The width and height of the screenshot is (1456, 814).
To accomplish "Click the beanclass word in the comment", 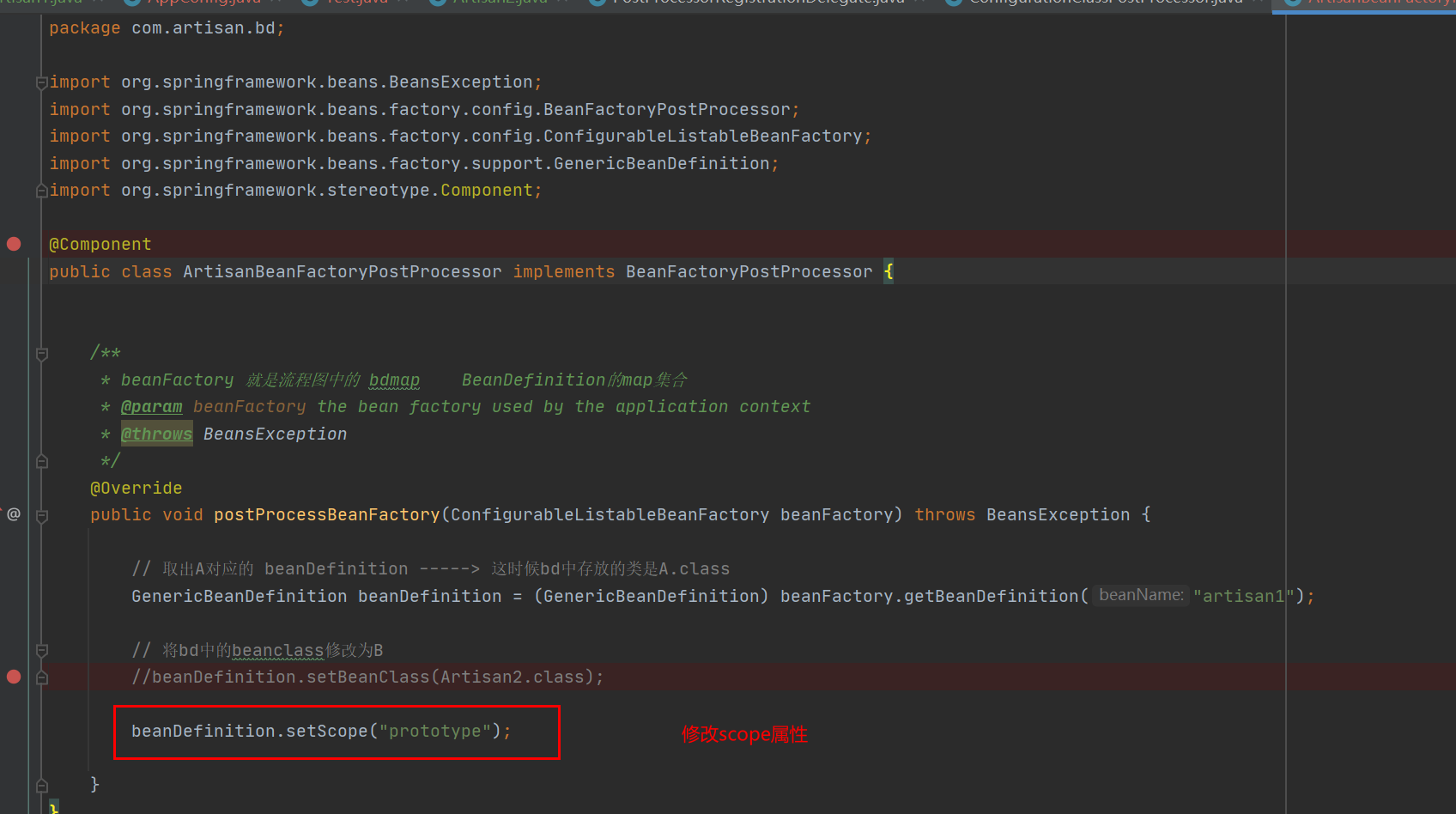I will pos(278,651).
